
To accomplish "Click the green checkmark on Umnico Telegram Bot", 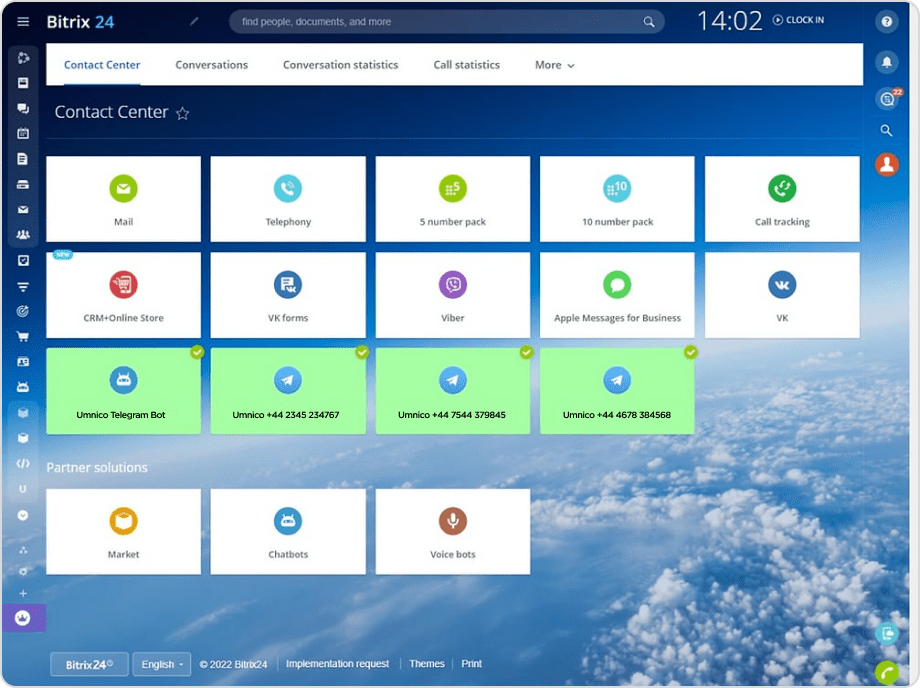I will [x=197, y=352].
